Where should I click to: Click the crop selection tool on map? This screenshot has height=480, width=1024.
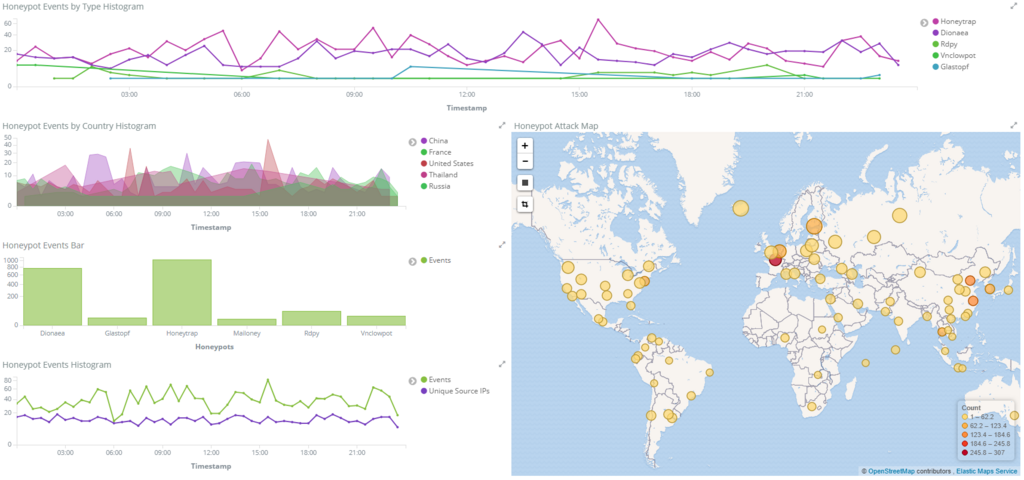pos(525,204)
